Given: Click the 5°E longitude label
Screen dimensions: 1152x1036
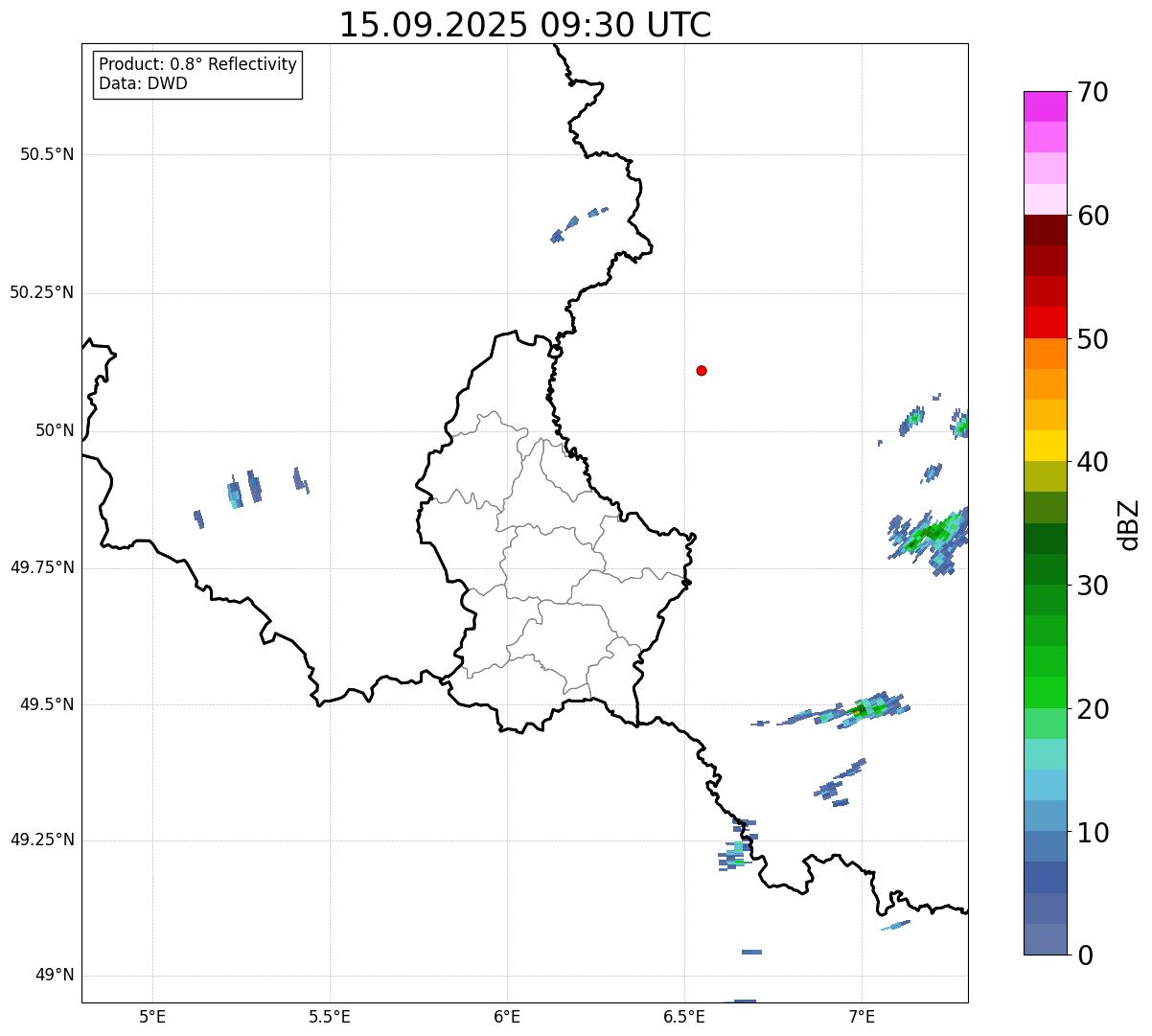Looking at the screenshot, I should [x=152, y=1017].
